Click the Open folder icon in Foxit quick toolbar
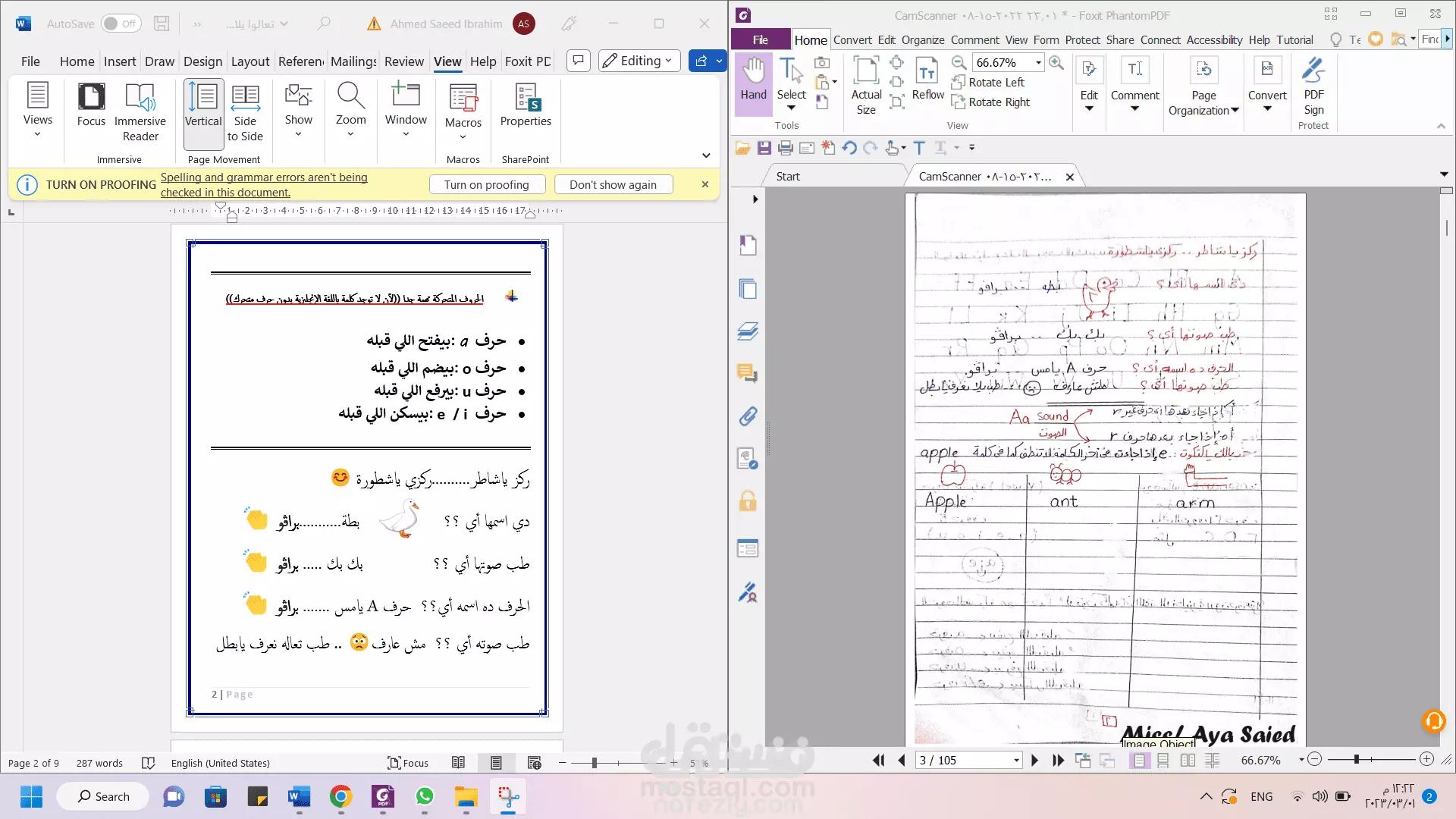Image resolution: width=1456 pixels, height=819 pixels. click(742, 148)
